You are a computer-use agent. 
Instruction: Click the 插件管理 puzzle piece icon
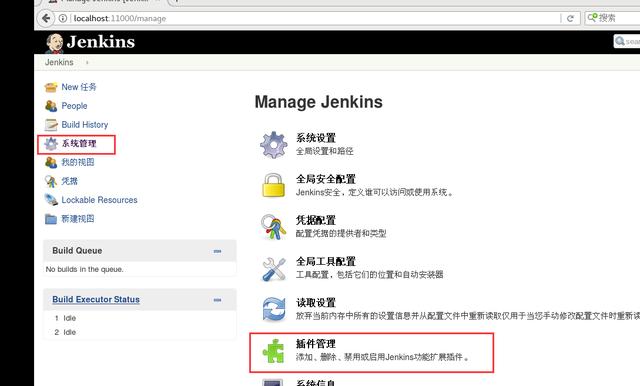coord(273,351)
